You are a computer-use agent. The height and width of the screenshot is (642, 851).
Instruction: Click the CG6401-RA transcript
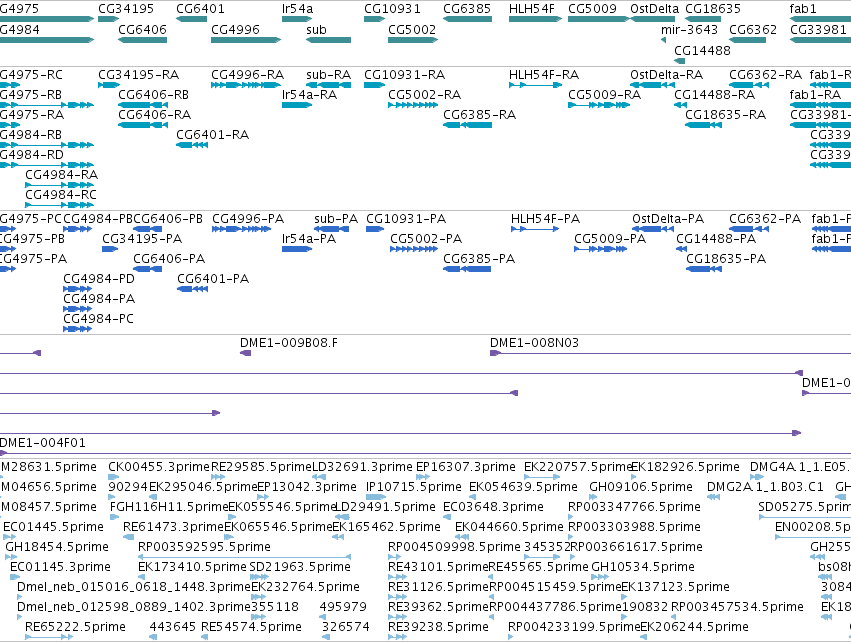(x=192, y=145)
